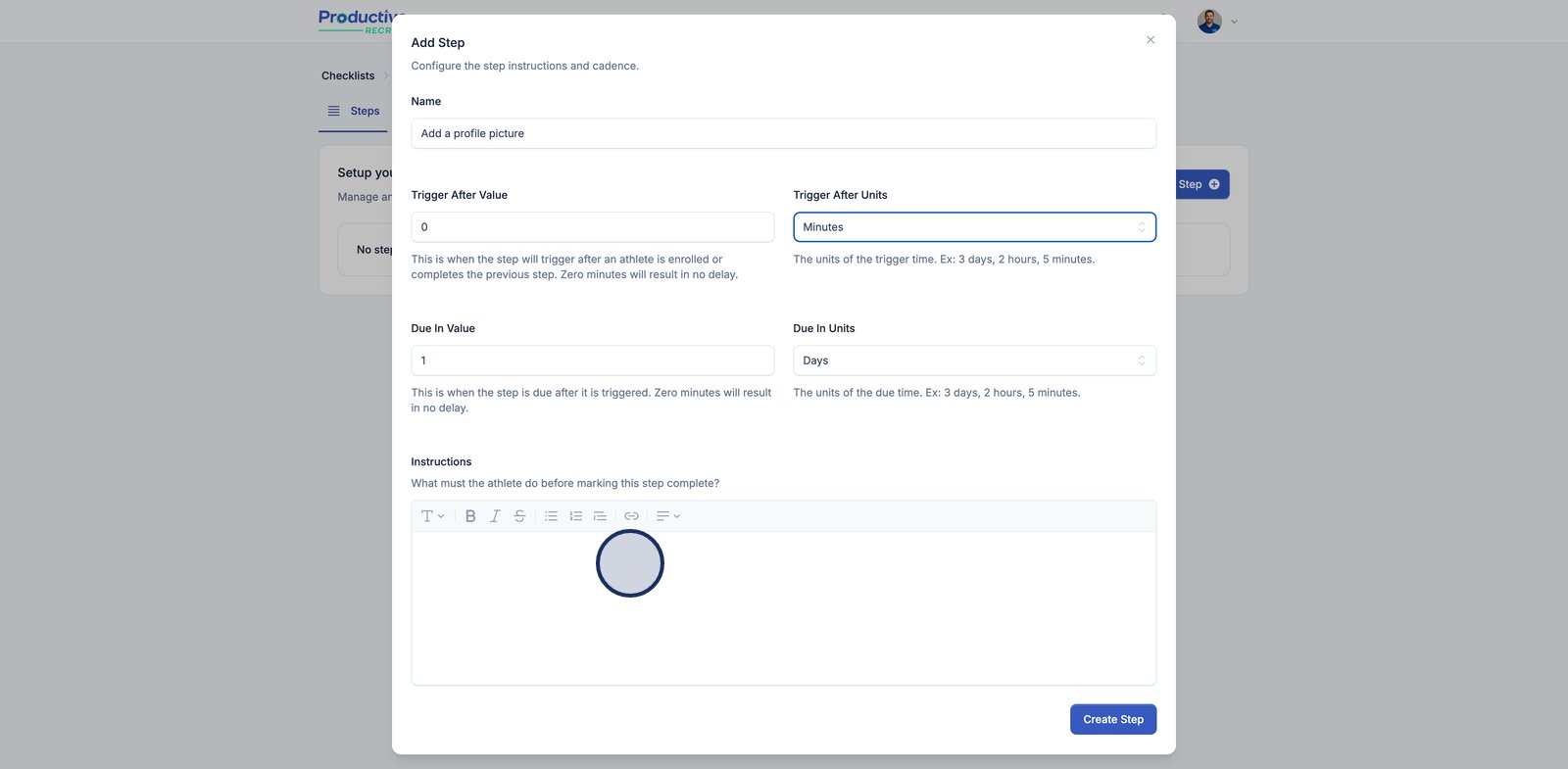Click the Checklists breadcrumb link
This screenshot has height=769, width=1568.
(x=348, y=76)
